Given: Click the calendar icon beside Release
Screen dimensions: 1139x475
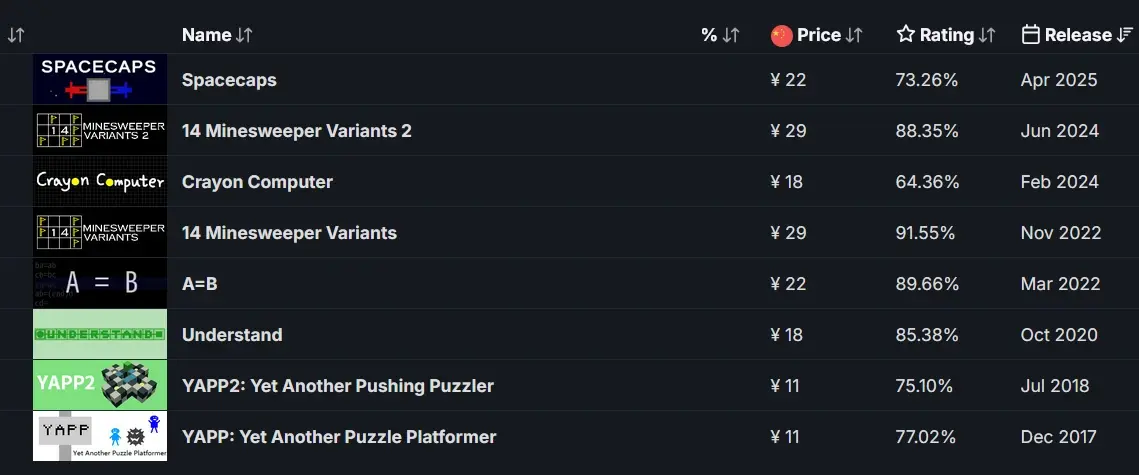Looking at the screenshot, I should point(1031,35).
